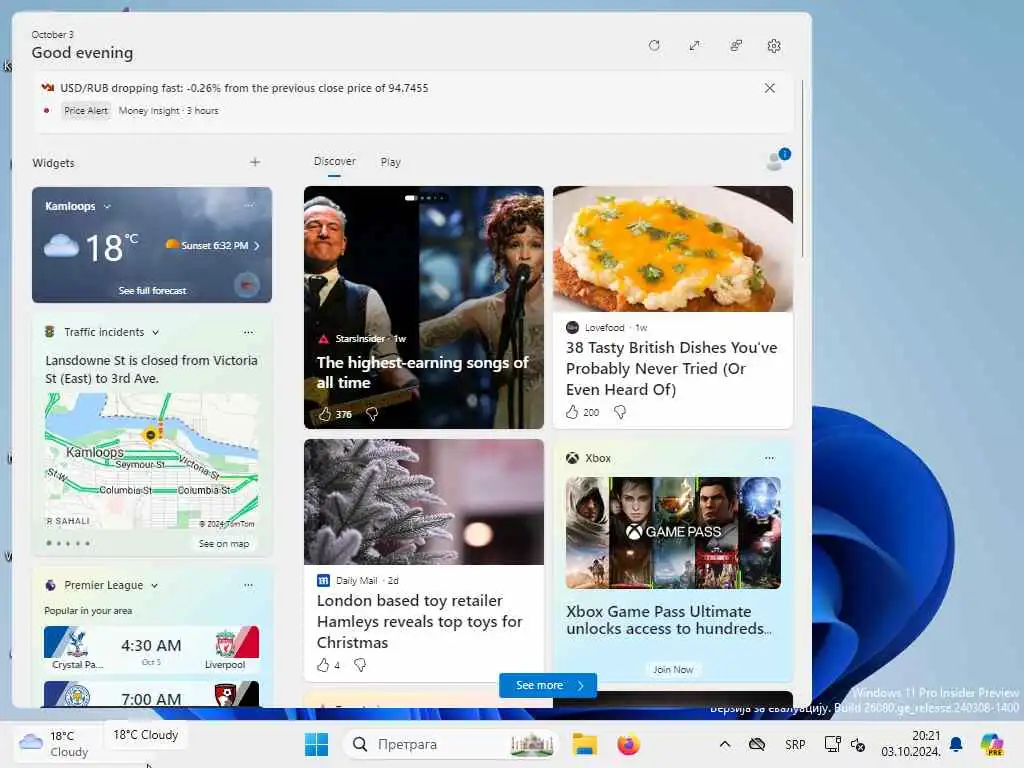This screenshot has height=768, width=1024.
Task: Click the cloud sync tray icon
Action: 757,744
